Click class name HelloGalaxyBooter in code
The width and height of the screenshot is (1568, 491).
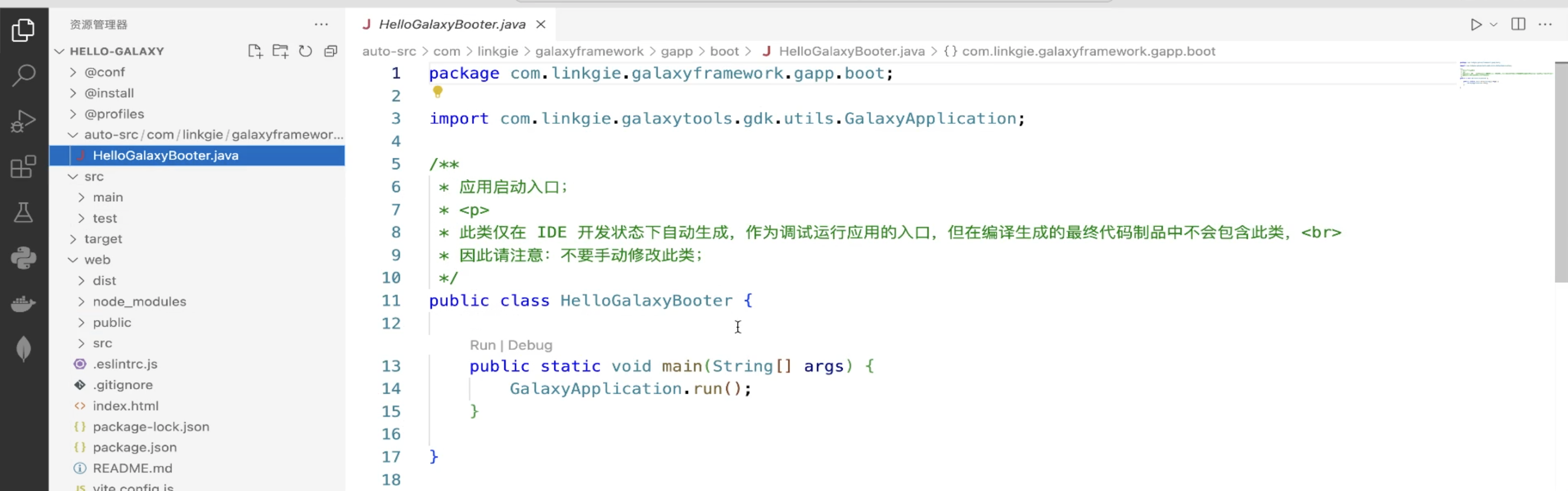click(x=646, y=301)
